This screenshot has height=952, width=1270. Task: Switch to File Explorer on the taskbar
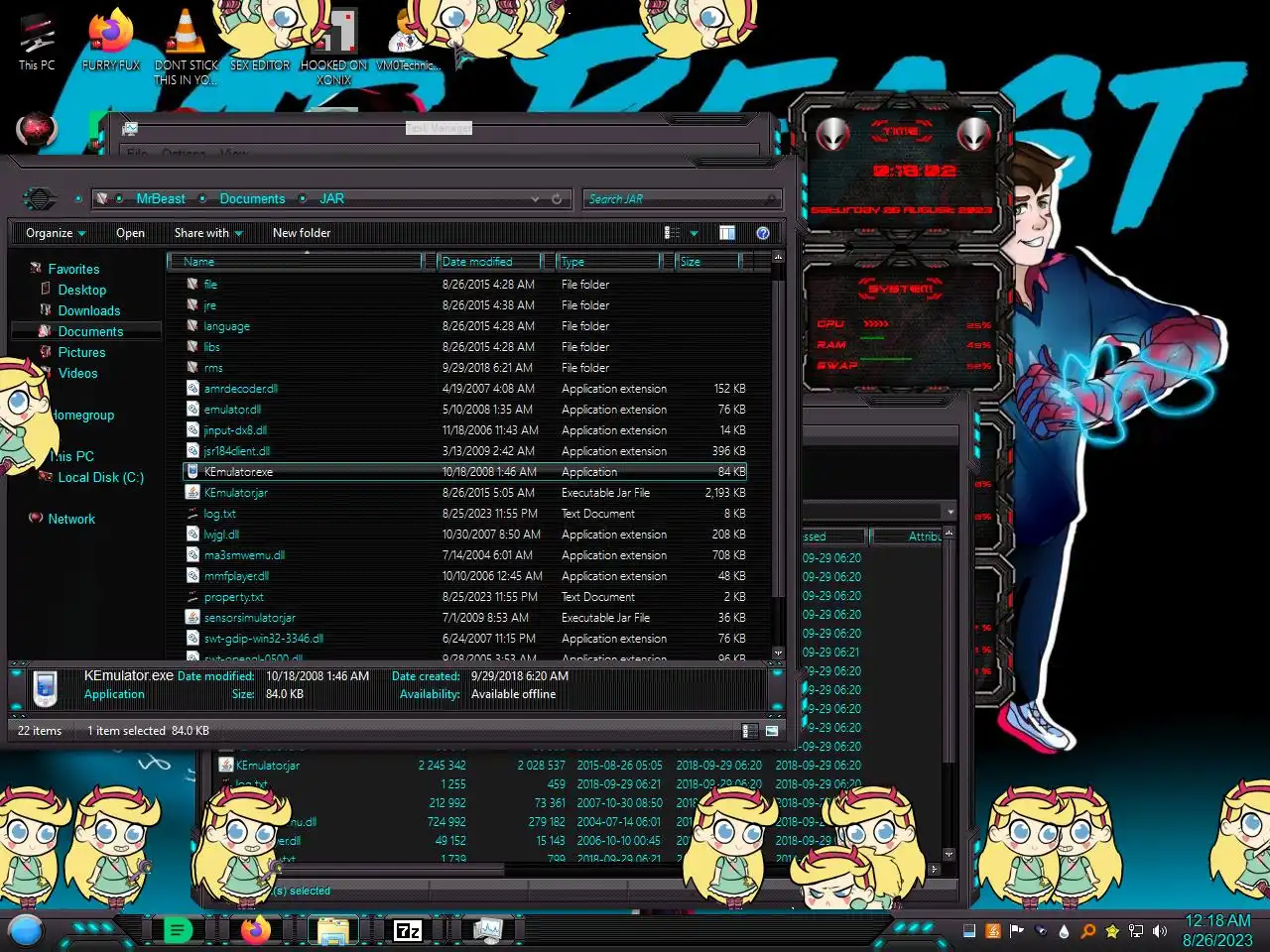click(332, 930)
